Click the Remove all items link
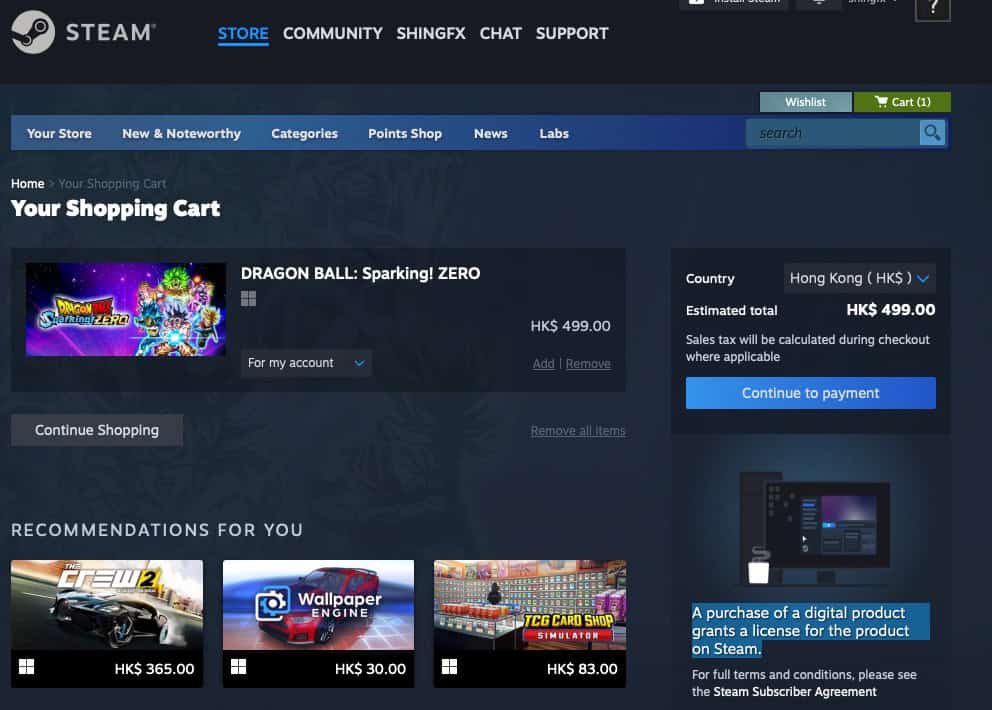992x710 pixels. pyautogui.click(x=577, y=430)
